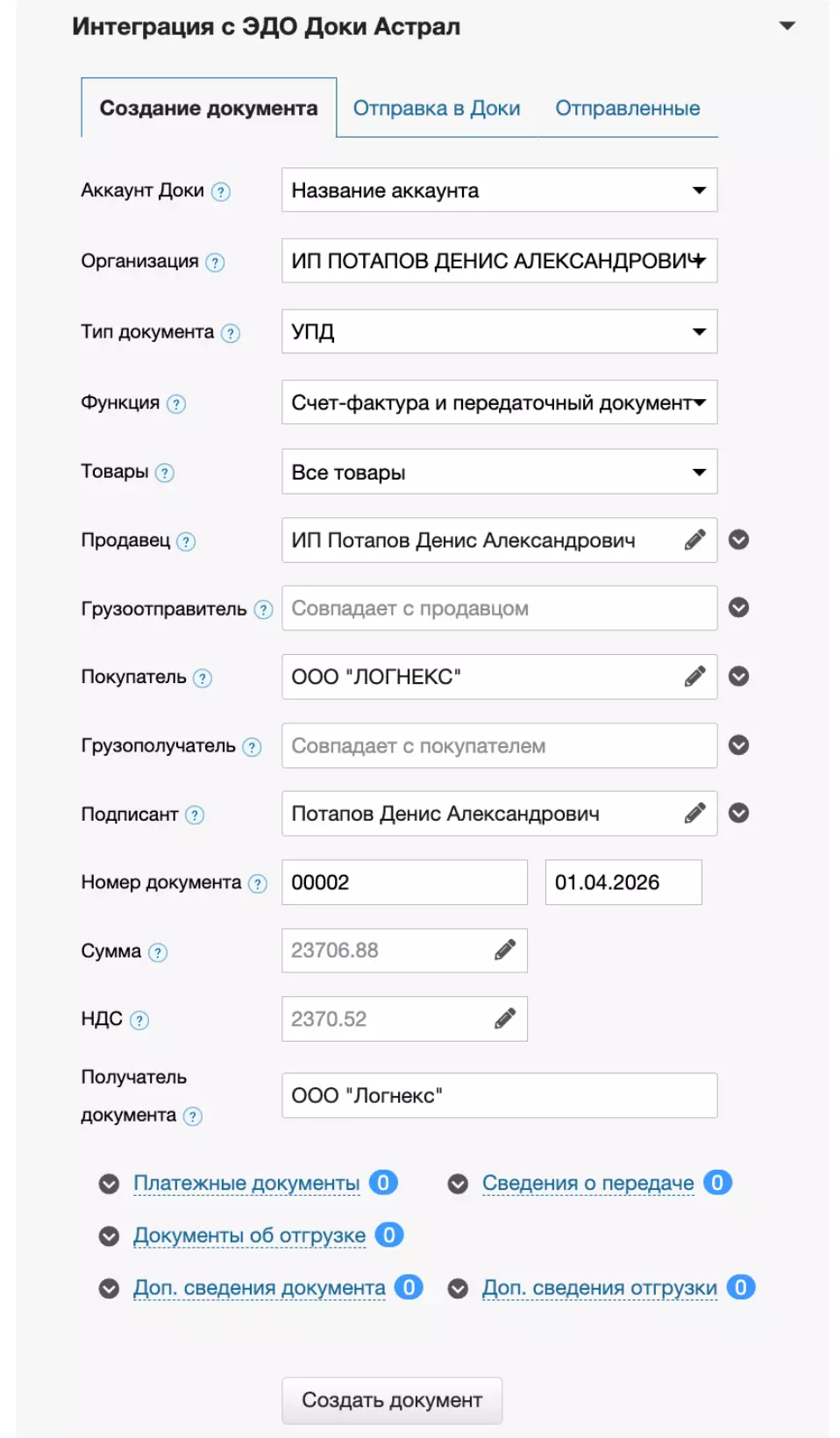
Task: Click the help icon next to Номер документа
Action: click(x=258, y=884)
